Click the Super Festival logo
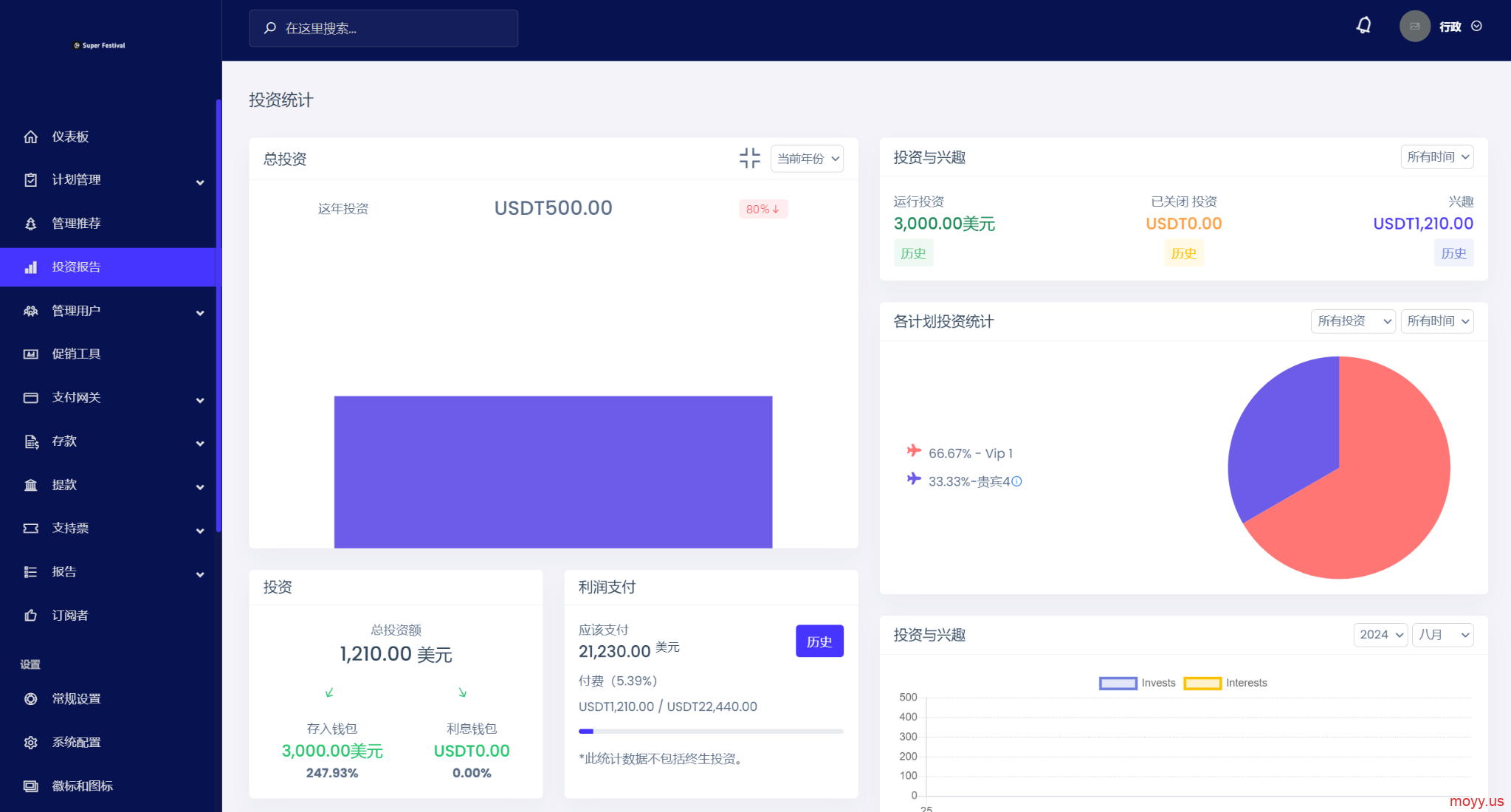1511x812 pixels. point(100,45)
